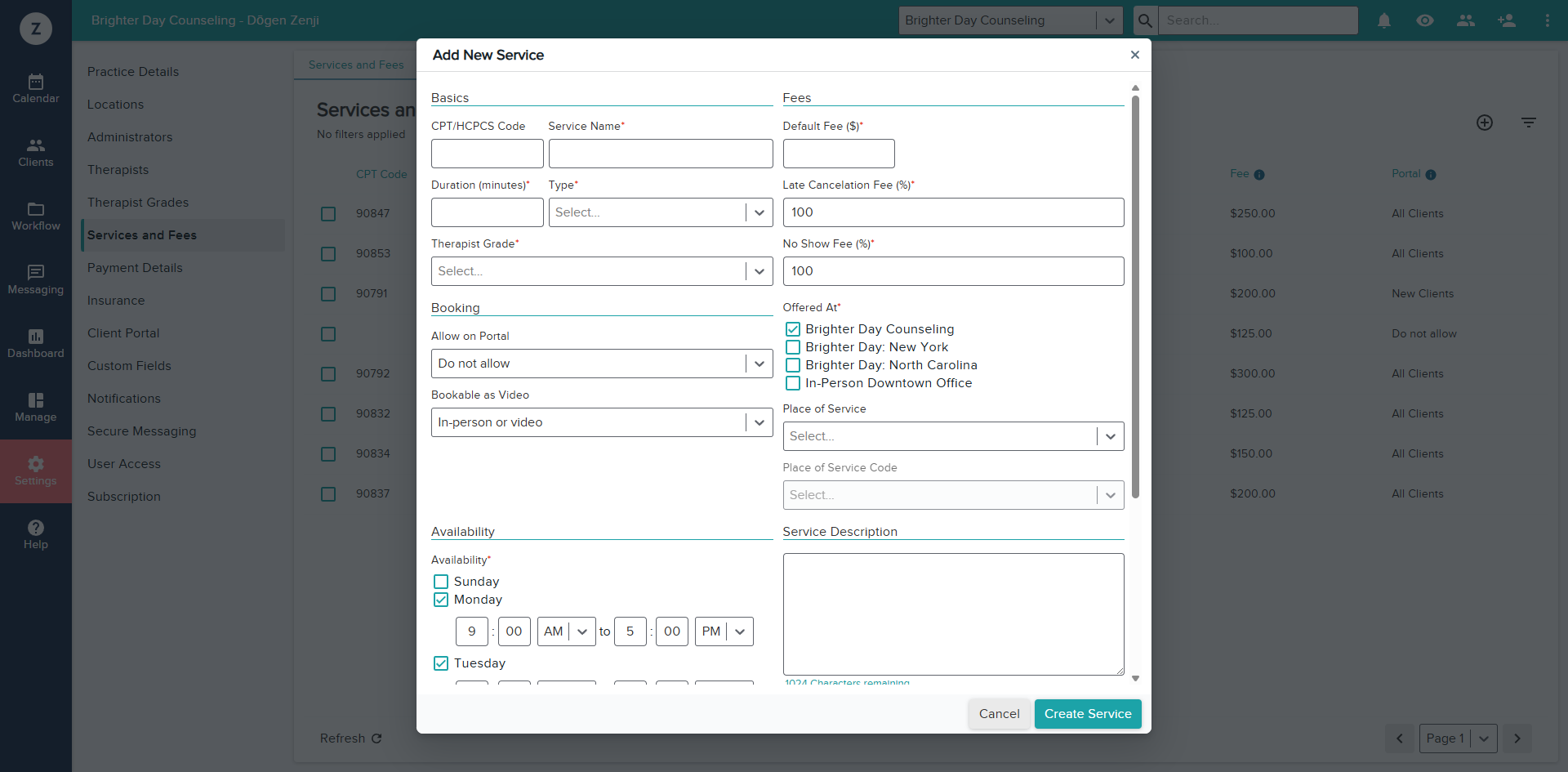Open the Insurance settings page
Screen dimensions: 1568x772
pos(116,301)
